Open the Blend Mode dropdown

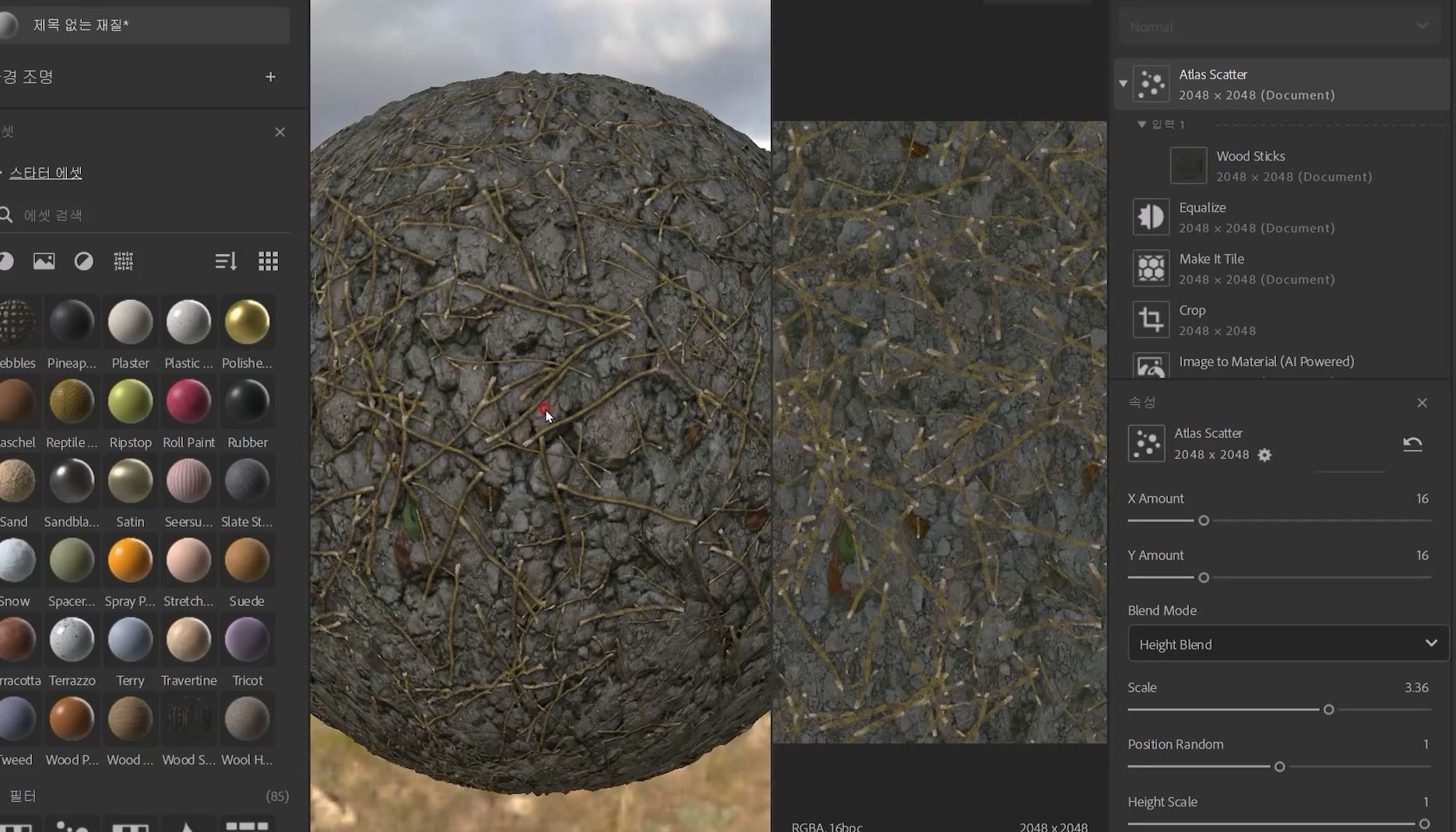pos(1287,643)
